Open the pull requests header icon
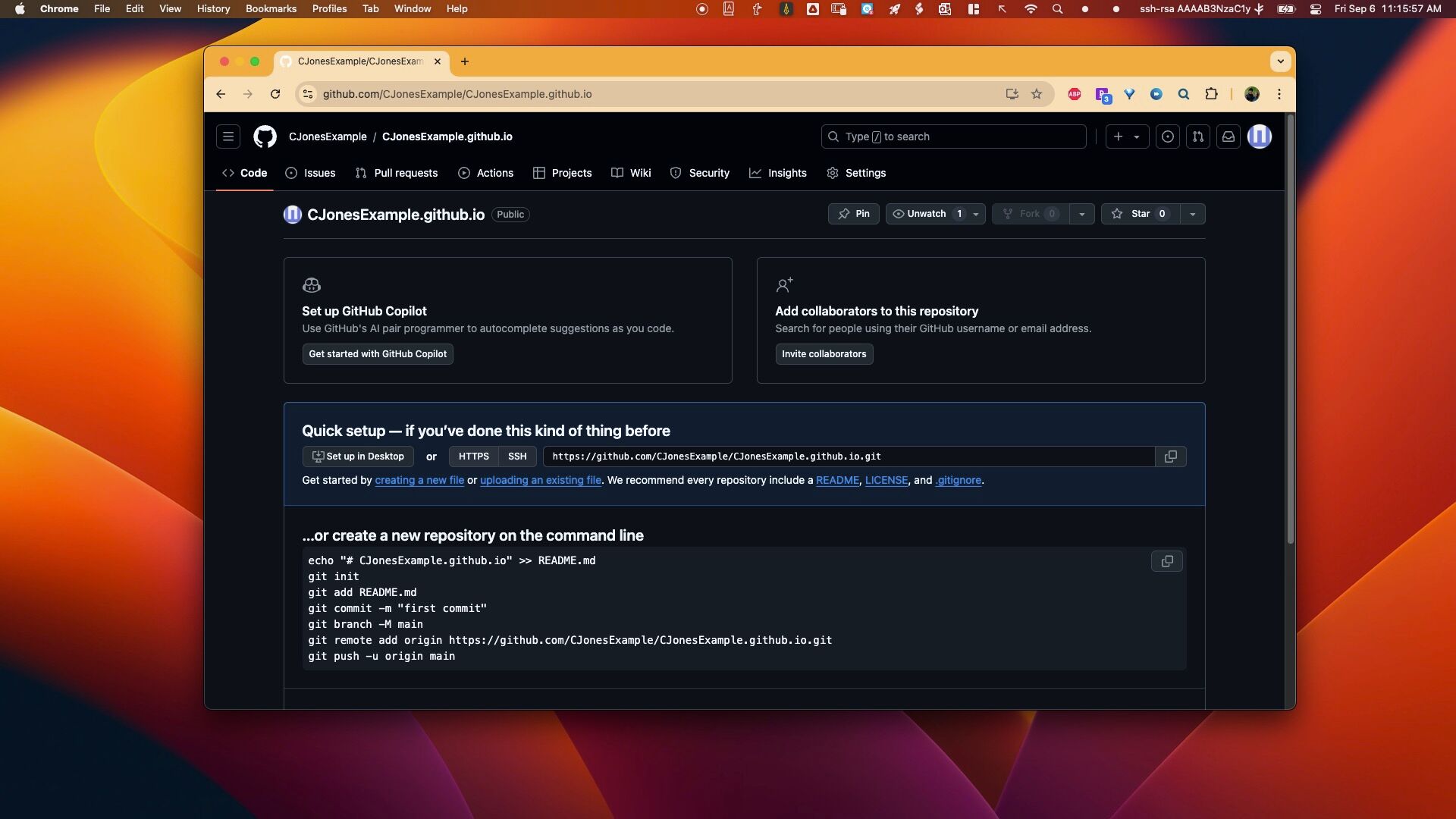This screenshot has width=1456, height=819. (1197, 136)
